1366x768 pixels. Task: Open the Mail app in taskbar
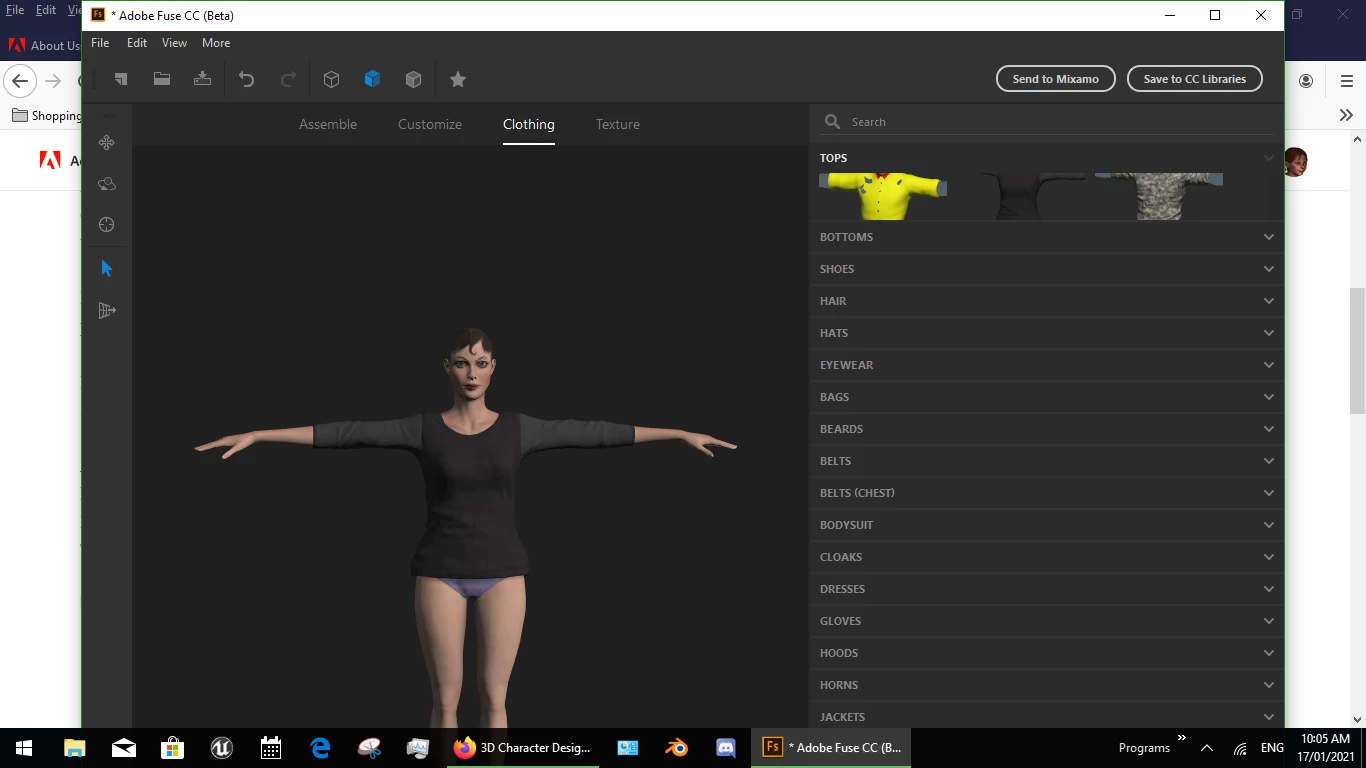coord(124,747)
